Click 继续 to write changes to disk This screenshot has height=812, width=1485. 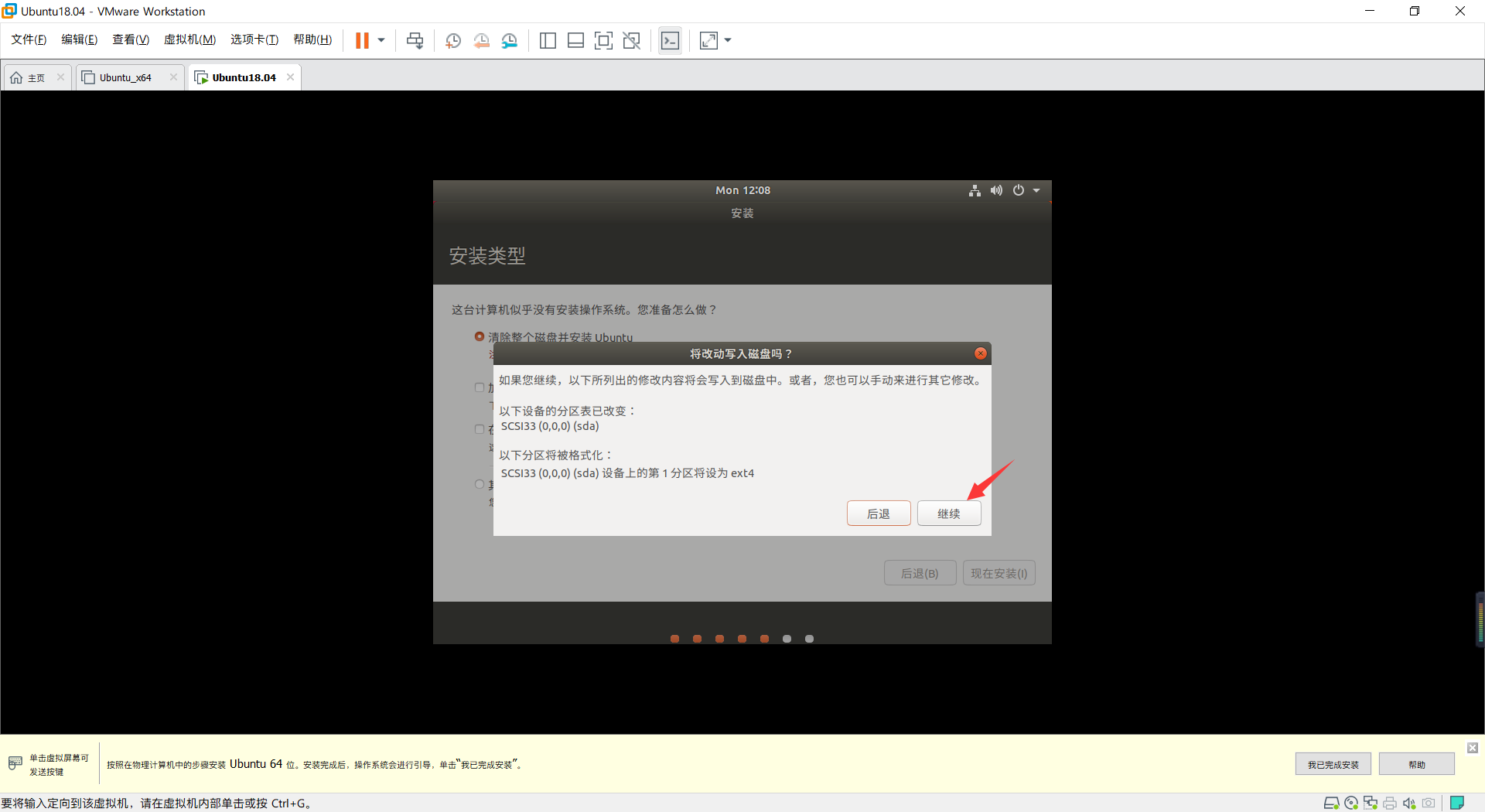pyautogui.click(x=949, y=513)
